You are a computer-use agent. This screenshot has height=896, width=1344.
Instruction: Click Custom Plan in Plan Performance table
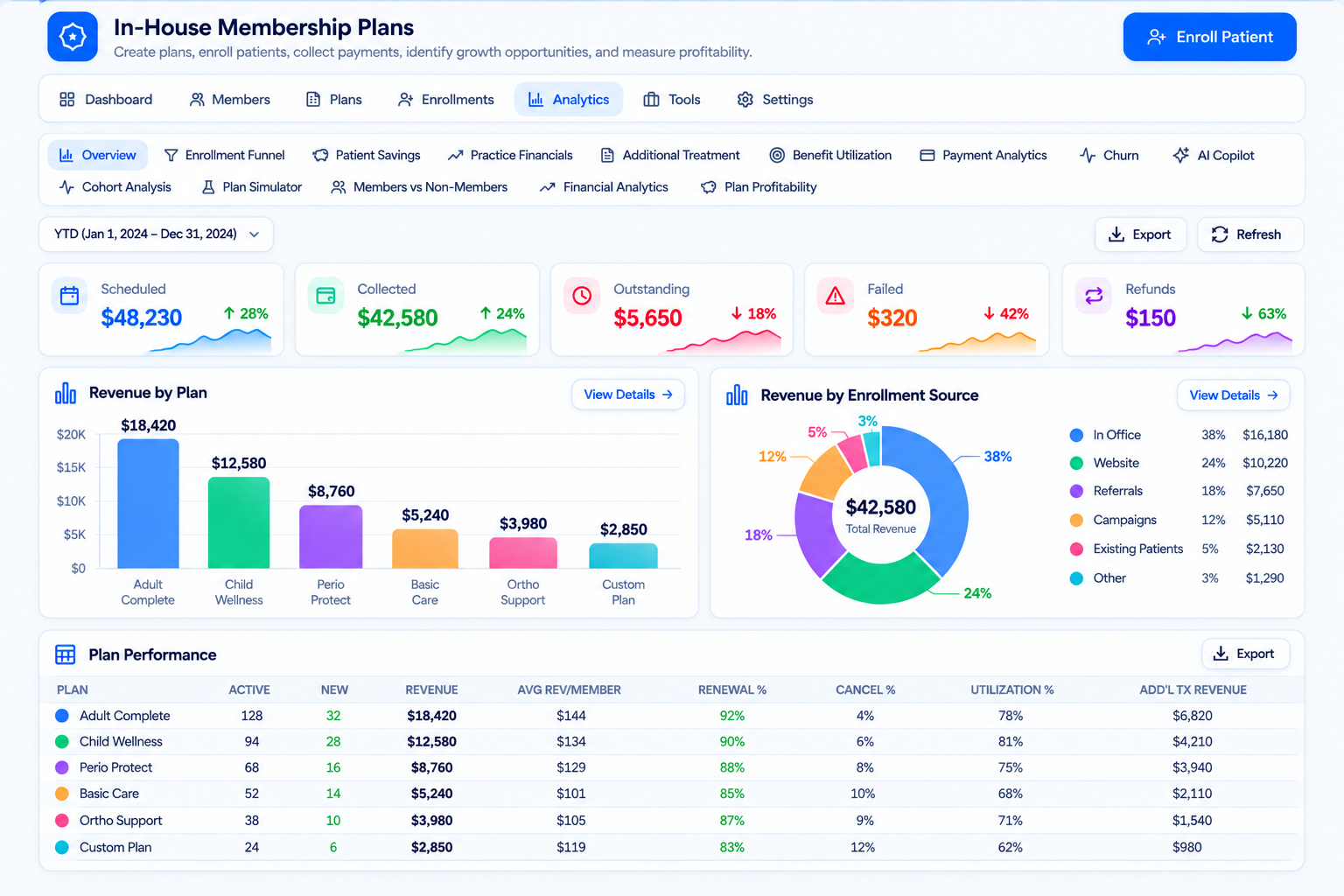115,847
